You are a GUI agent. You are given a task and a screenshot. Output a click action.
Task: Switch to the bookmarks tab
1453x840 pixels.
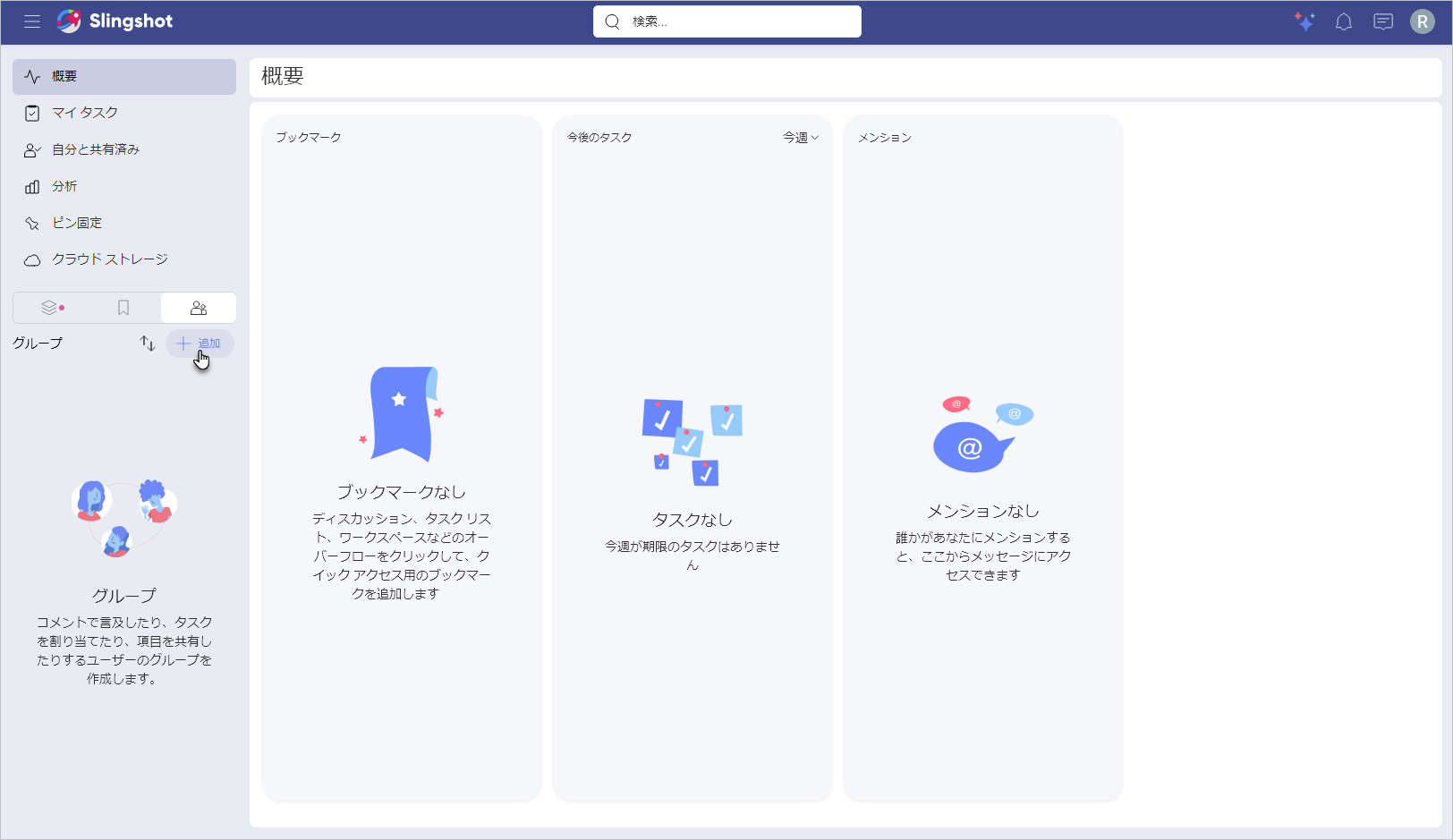click(123, 308)
